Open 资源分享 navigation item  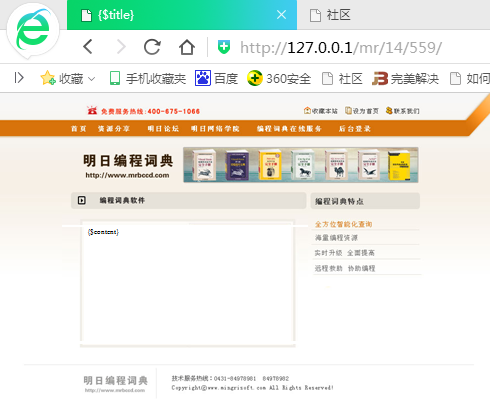click(x=114, y=129)
